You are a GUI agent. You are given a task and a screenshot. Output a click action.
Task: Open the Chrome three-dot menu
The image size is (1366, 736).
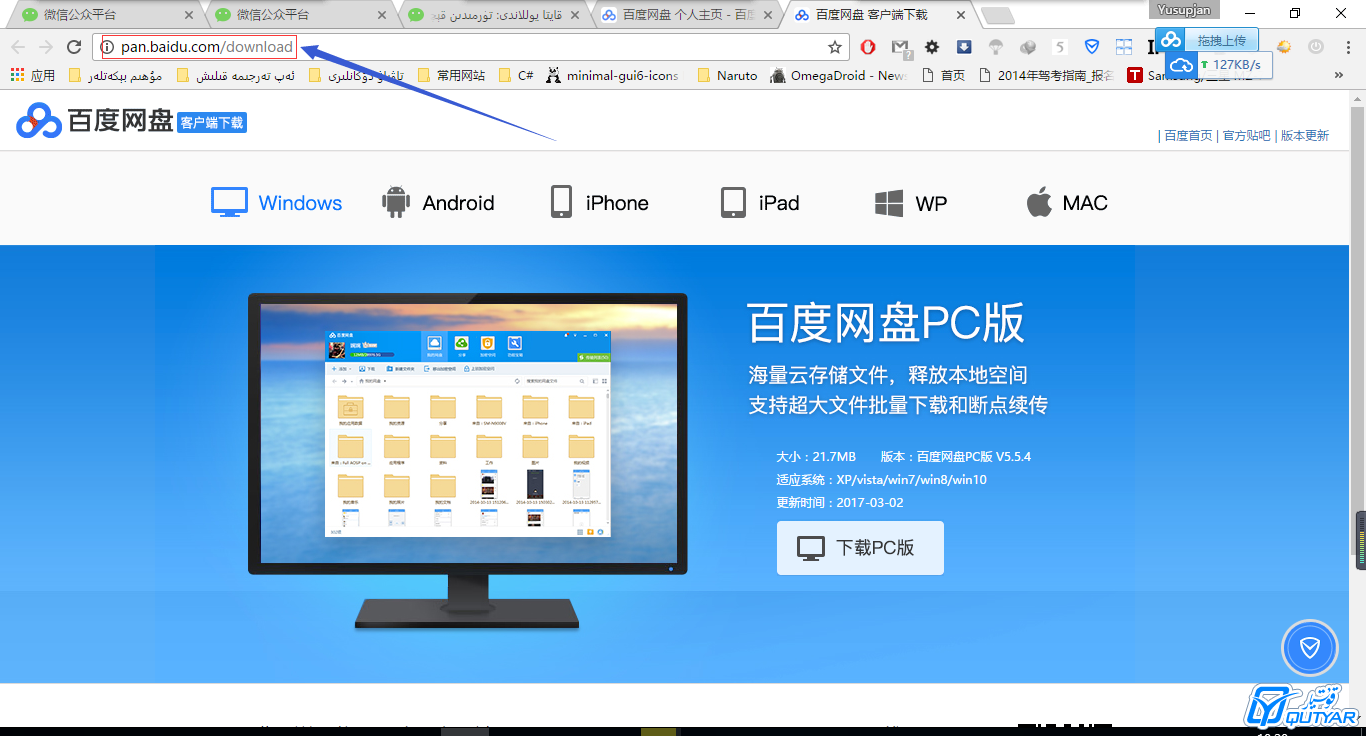click(1347, 47)
